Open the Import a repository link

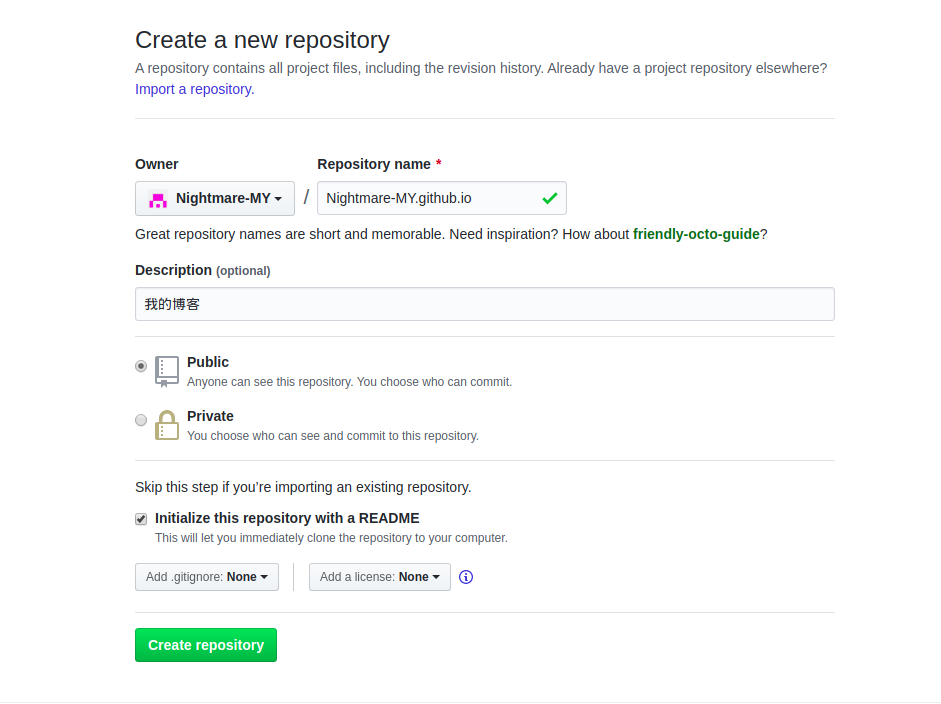tap(193, 89)
